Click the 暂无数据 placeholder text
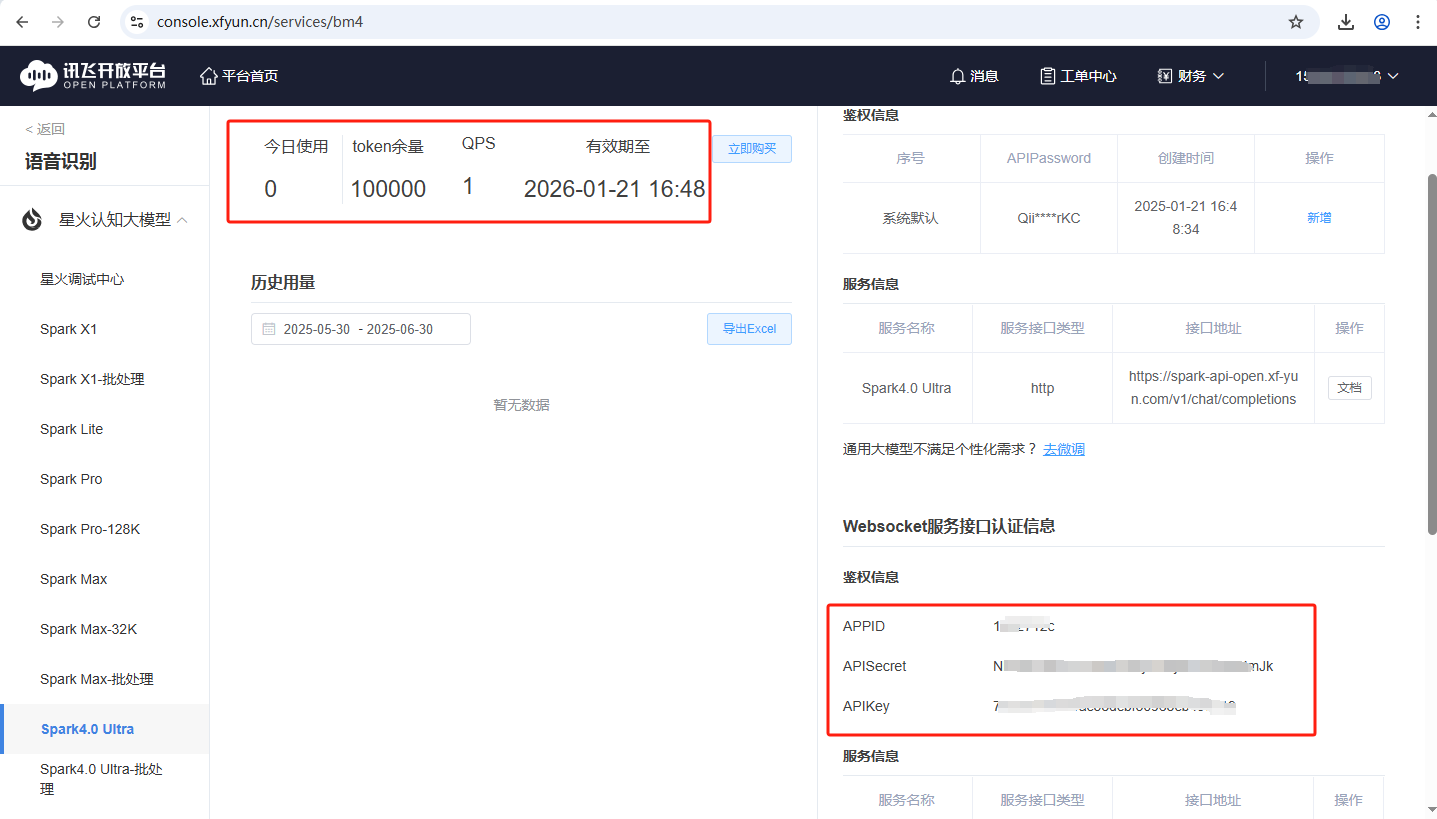 521,405
